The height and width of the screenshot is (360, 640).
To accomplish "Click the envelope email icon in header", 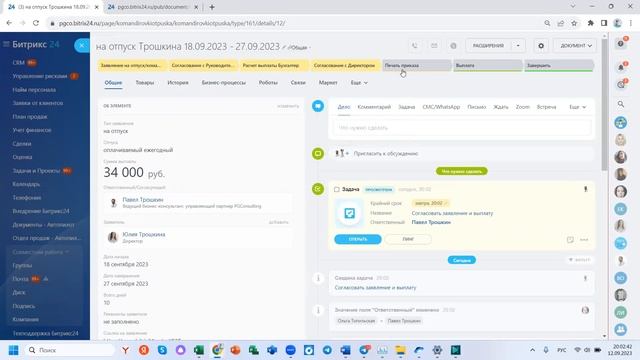I will pyautogui.click(x=434, y=46).
